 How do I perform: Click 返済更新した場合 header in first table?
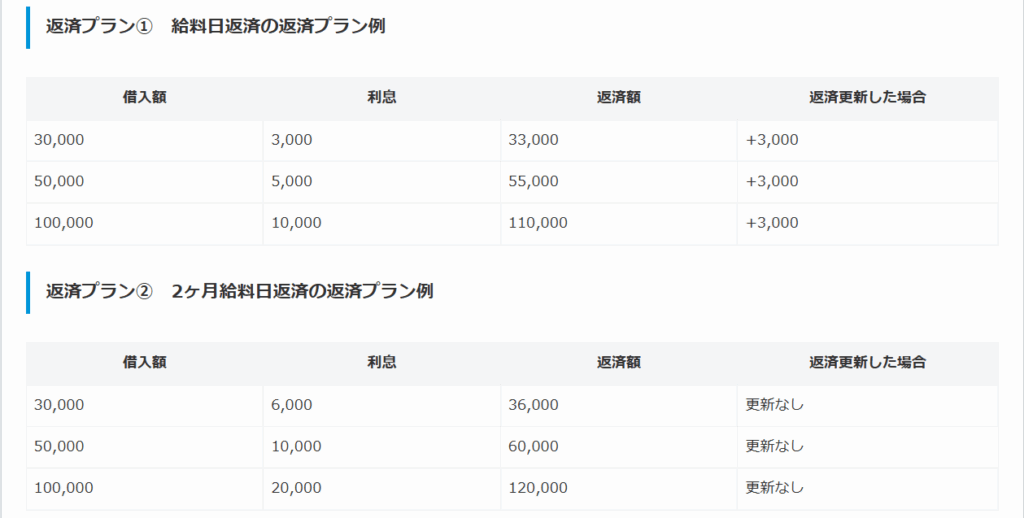[x=867, y=98]
